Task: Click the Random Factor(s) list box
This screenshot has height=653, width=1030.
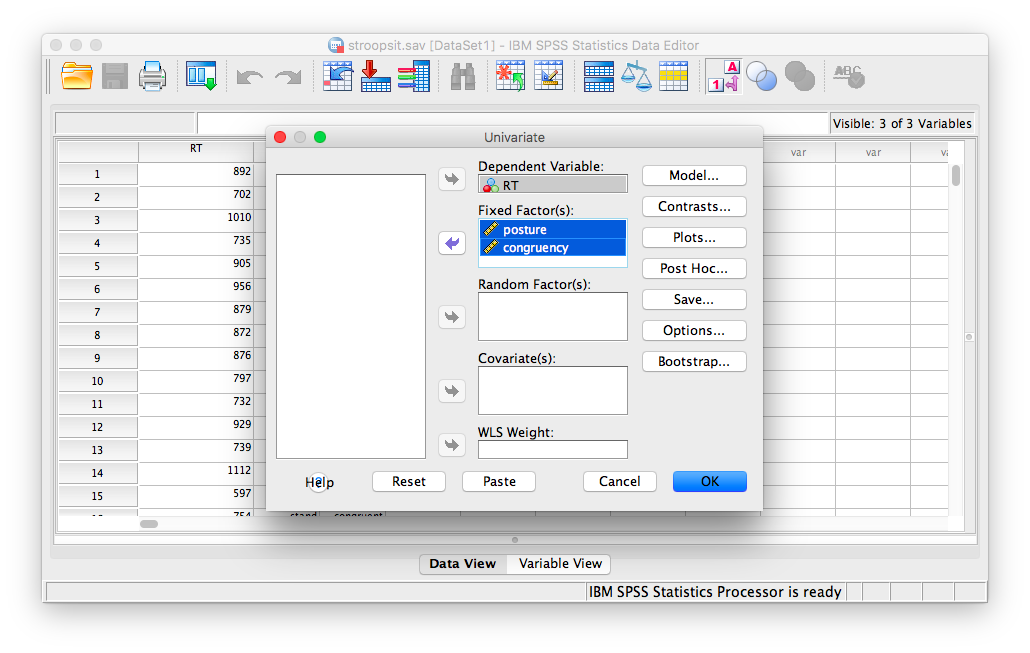Action: point(552,317)
